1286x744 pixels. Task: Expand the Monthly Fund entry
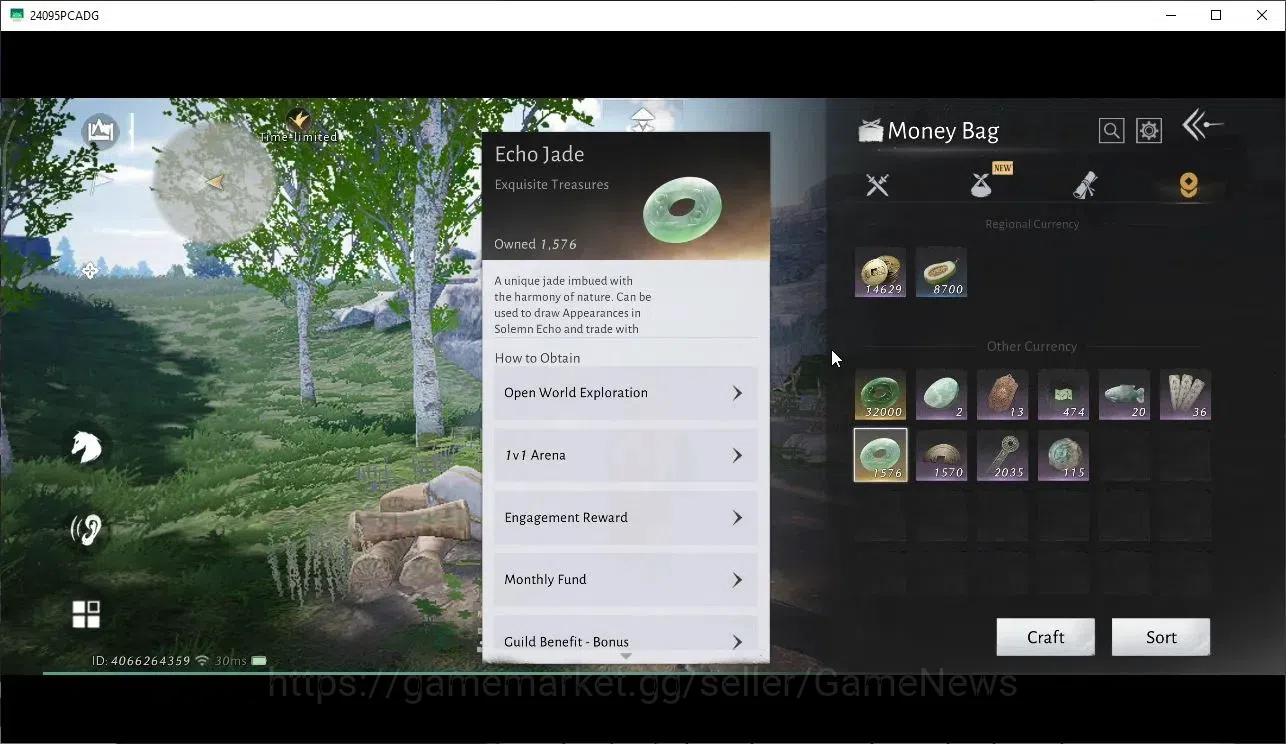click(626, 580)
